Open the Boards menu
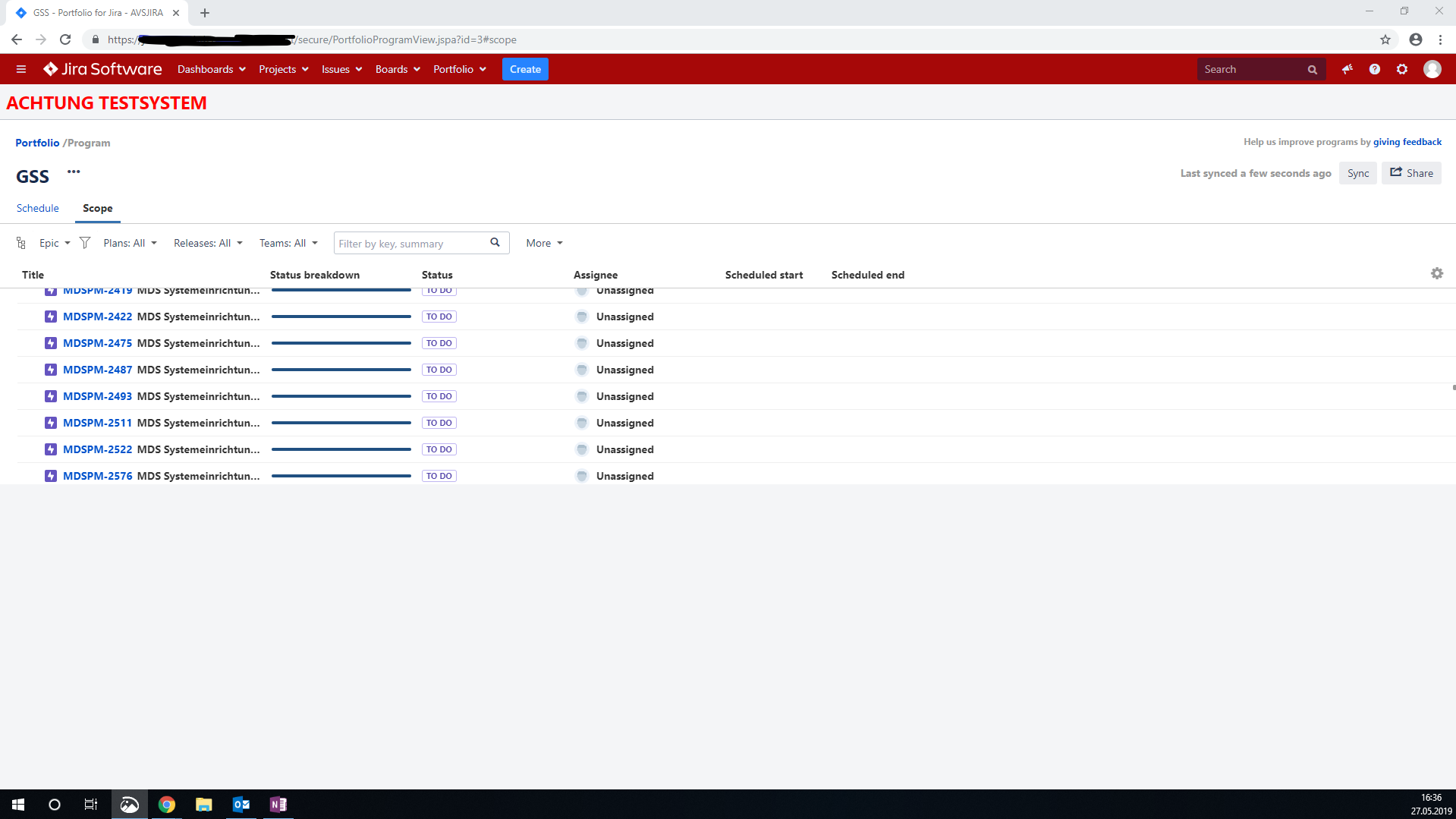The height and width of the screenshot is (819, 1456). [x=398, y=69]
